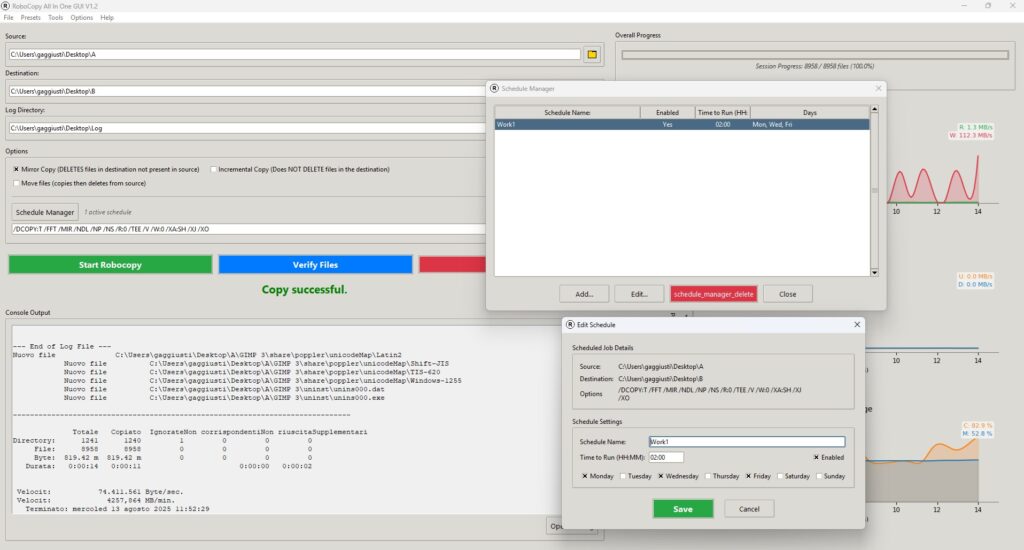Open the Help menu

pos(107,18)
